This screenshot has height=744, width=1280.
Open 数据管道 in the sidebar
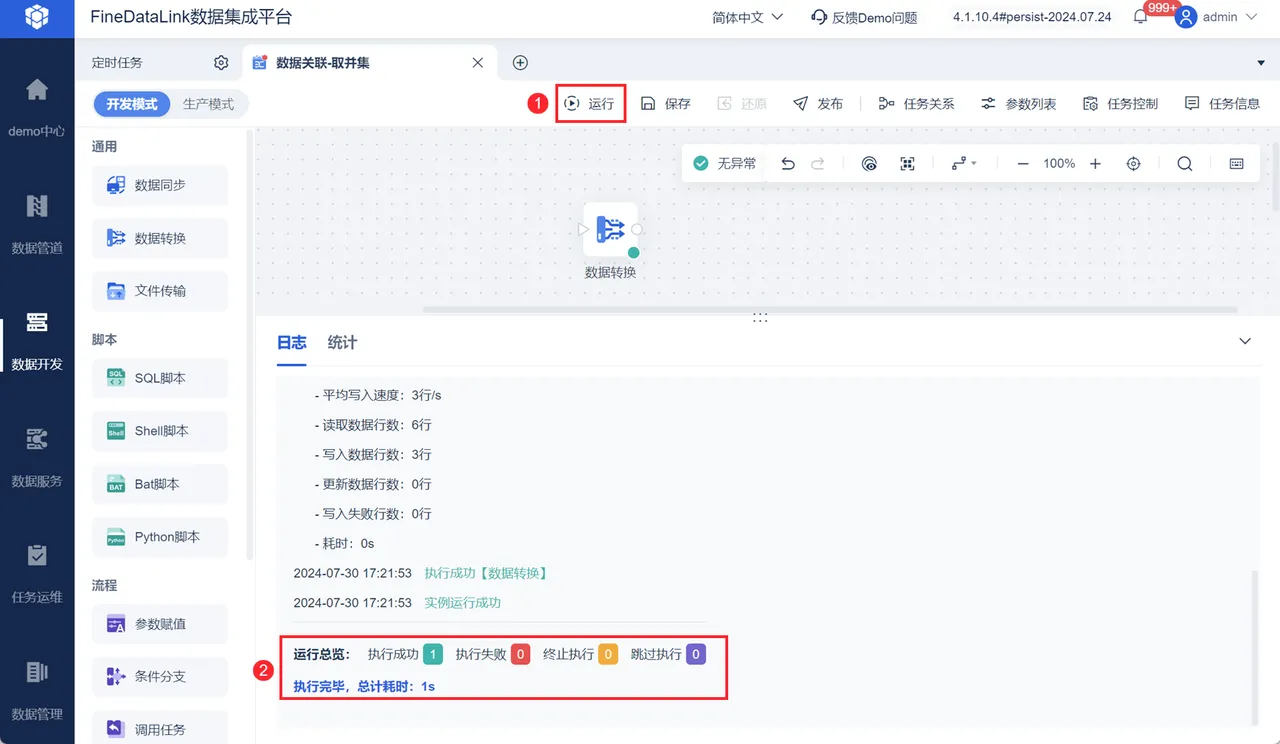click(x=37, y=224)
